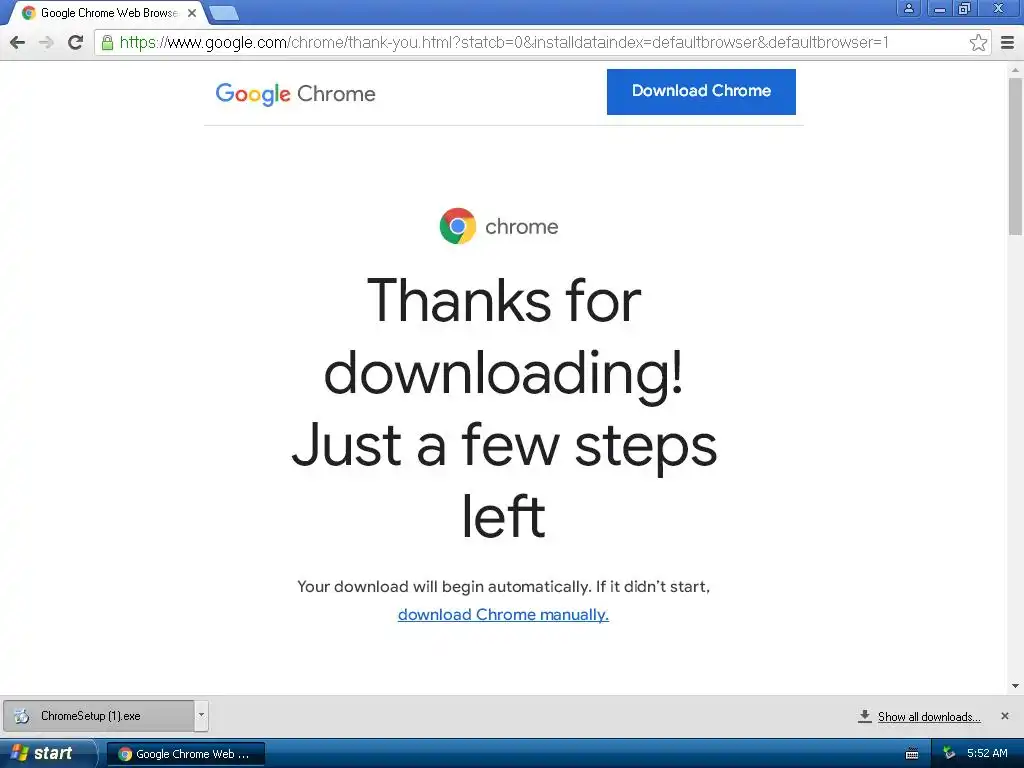The width and height of the screenshot is (1024, 768).
Task: Click the scrollbar up arrow
Action: click(x=1016, y=70)
